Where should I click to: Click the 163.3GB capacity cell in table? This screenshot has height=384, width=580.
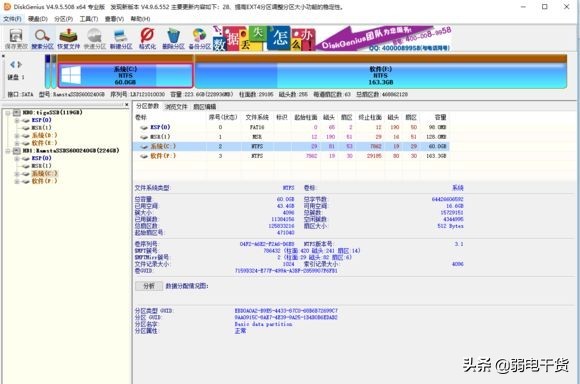coord(436,156)
